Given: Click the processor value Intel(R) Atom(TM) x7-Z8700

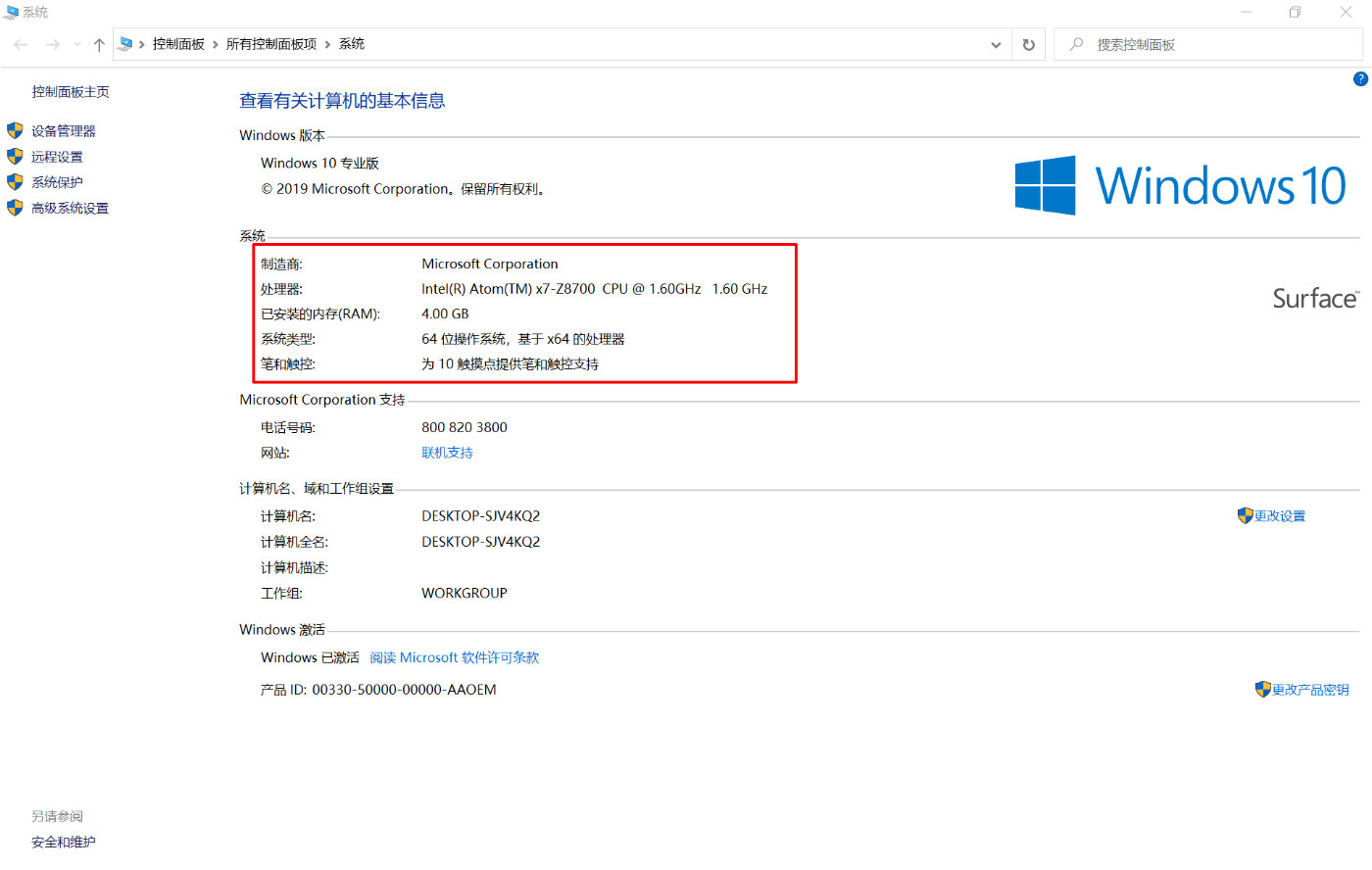Looking at the screenshot, I should (595, 289).
